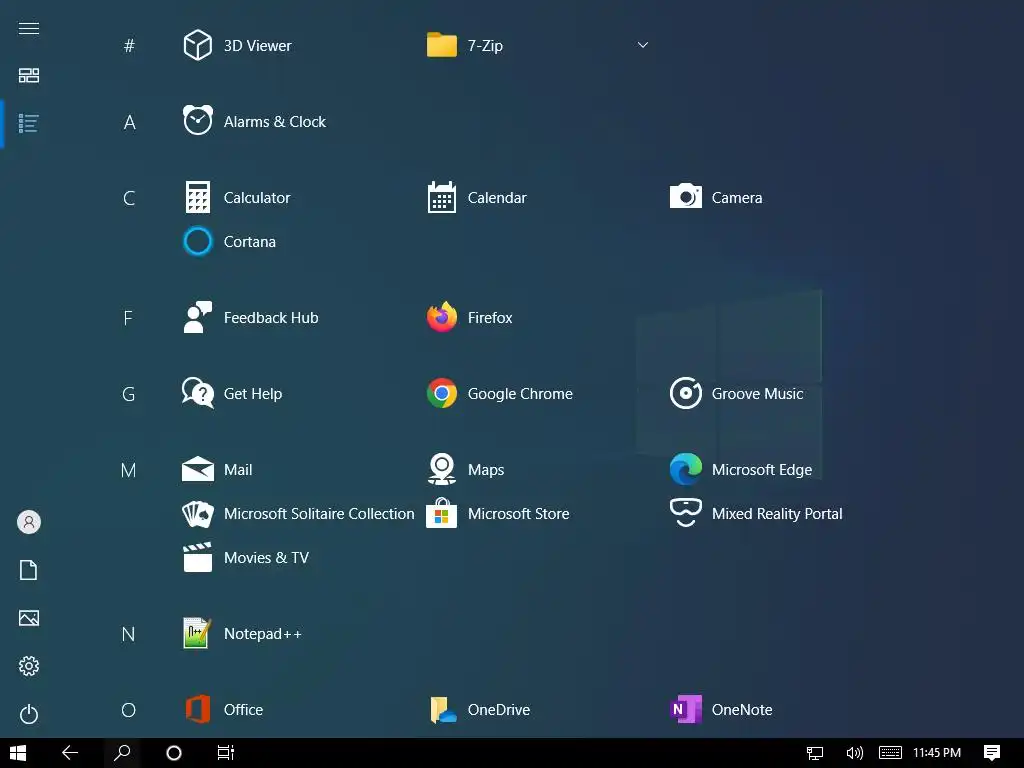Click the 11:45 PM clock
The height and width of the screenshot is (768, 1024).
click(937, 753)
